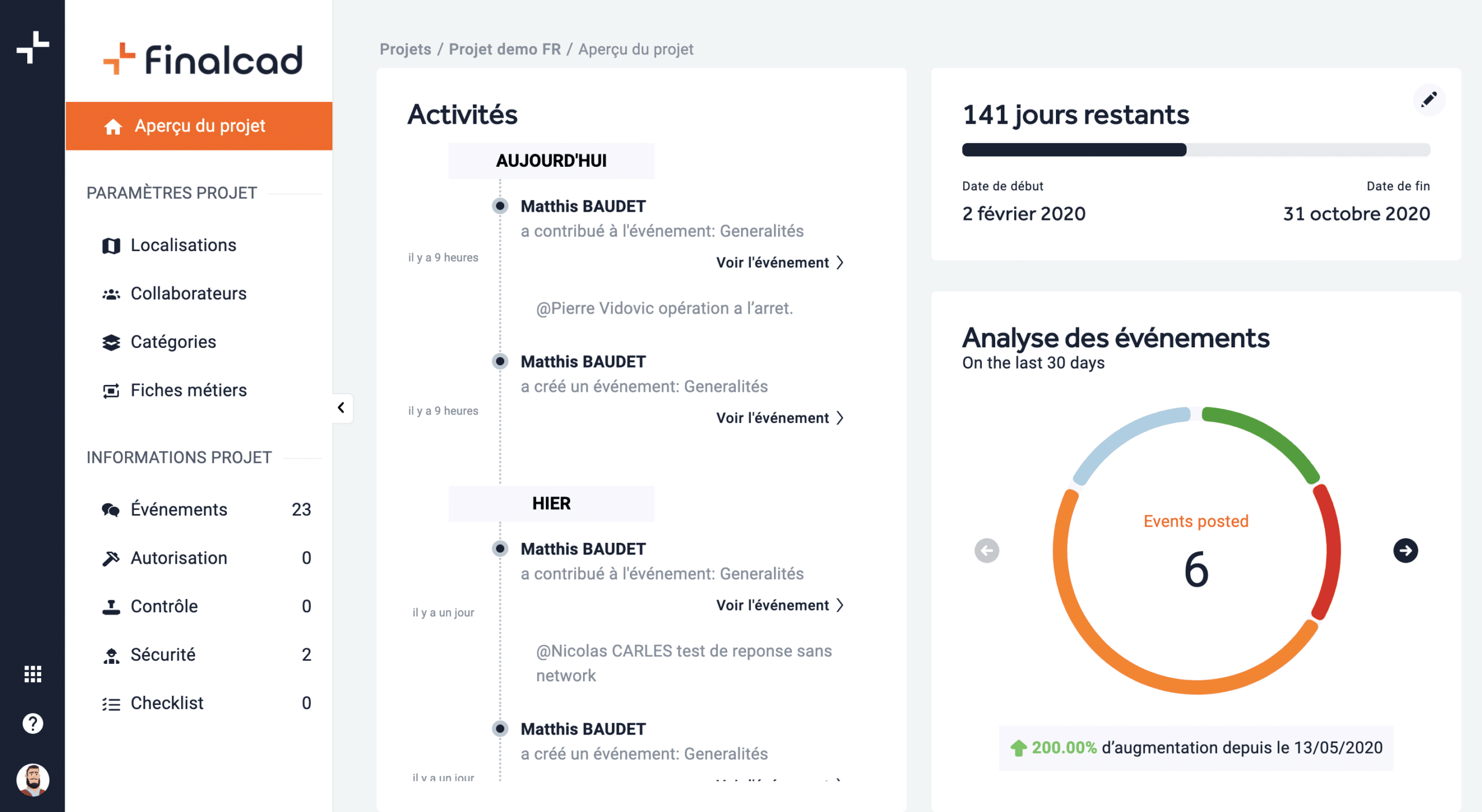This screenshot has height=812, width=1482.
Task: Open the apps grid icon
Action: pos(33,674)
